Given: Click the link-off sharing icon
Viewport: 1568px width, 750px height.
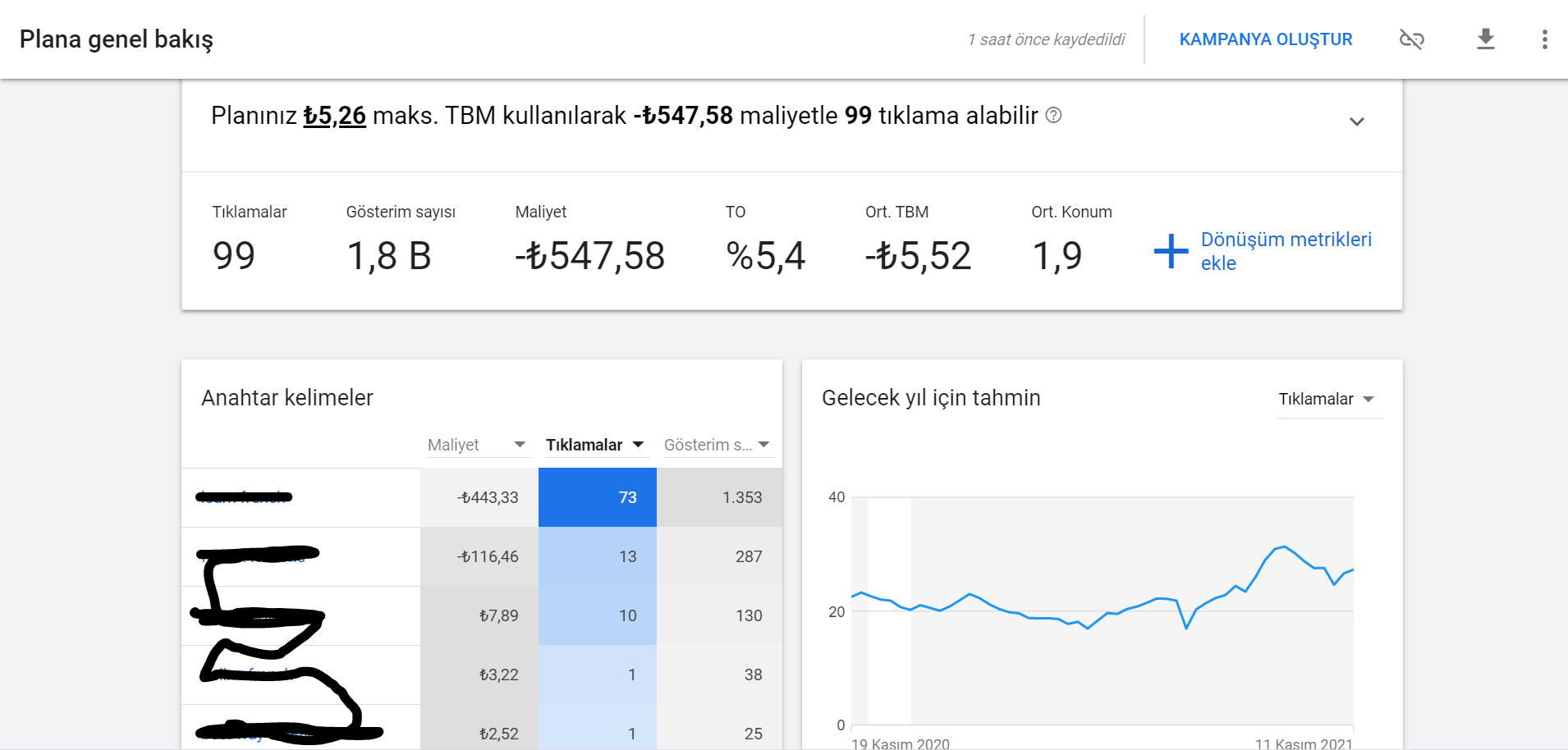Looking at the screenshot, I should point(1411,39).
